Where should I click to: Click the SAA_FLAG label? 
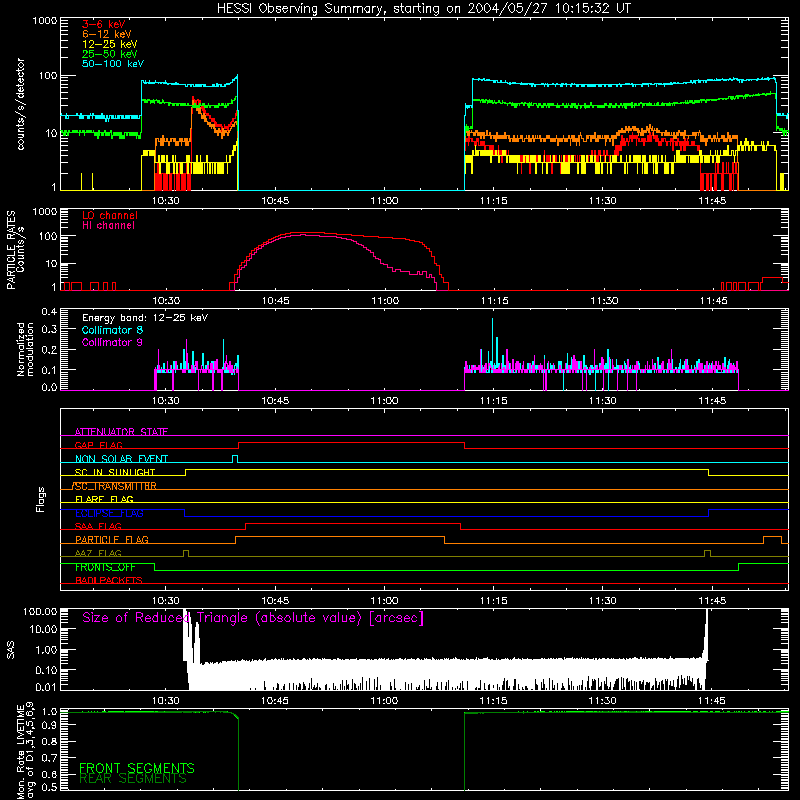click(98, 526)
